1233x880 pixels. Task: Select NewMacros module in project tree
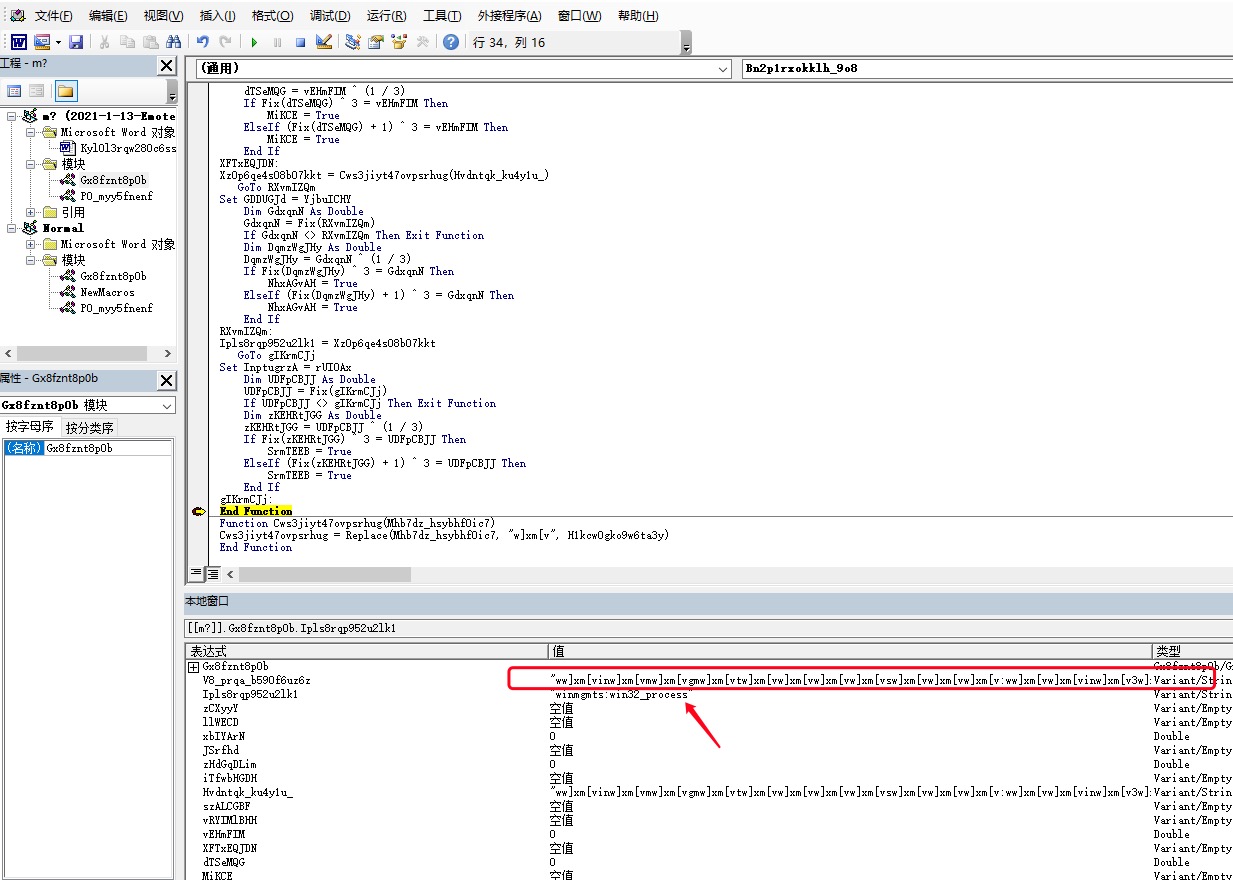point(107,292)
